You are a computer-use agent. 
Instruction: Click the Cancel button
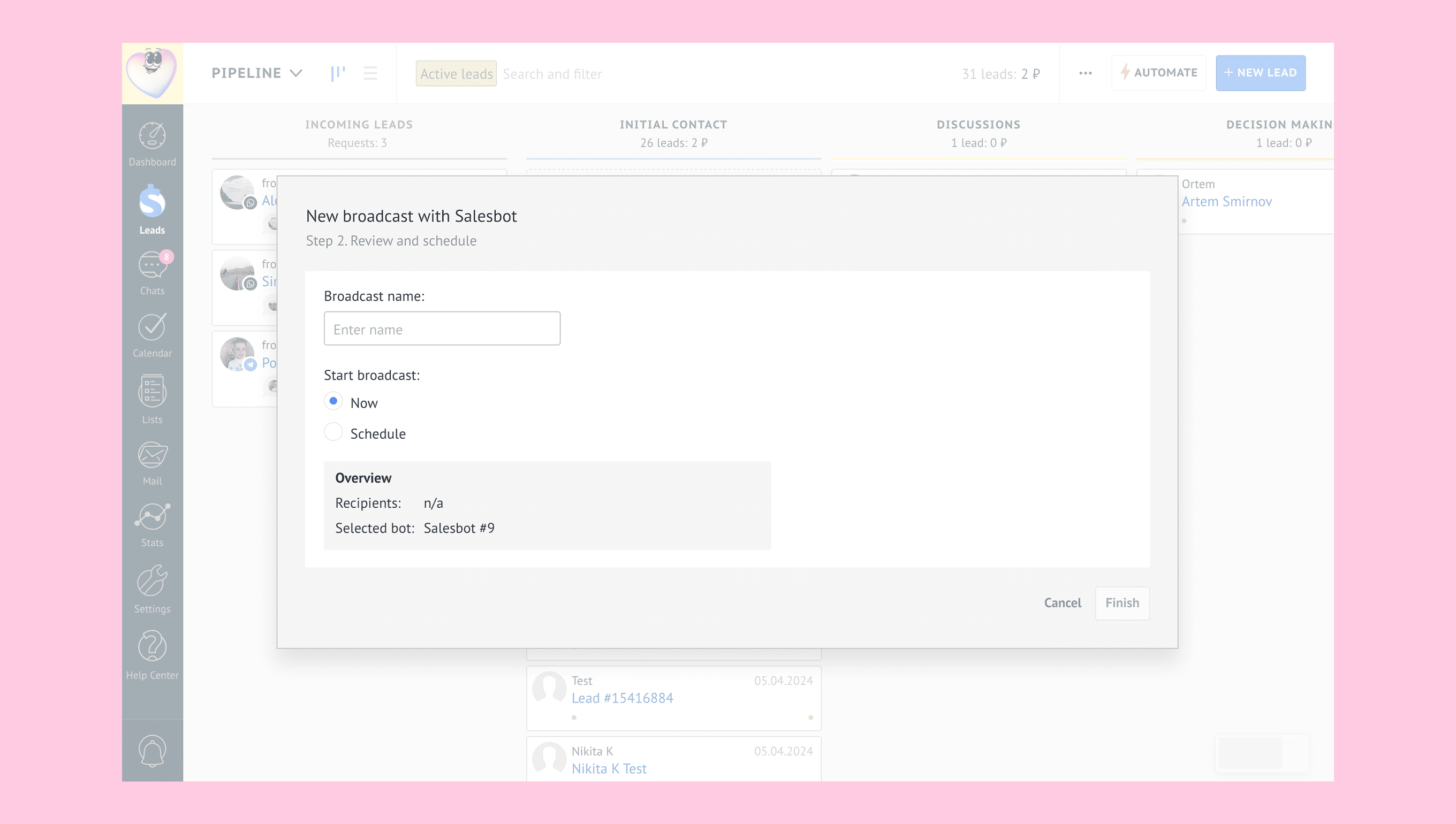pyautogui.click(x=1062, y=602)
